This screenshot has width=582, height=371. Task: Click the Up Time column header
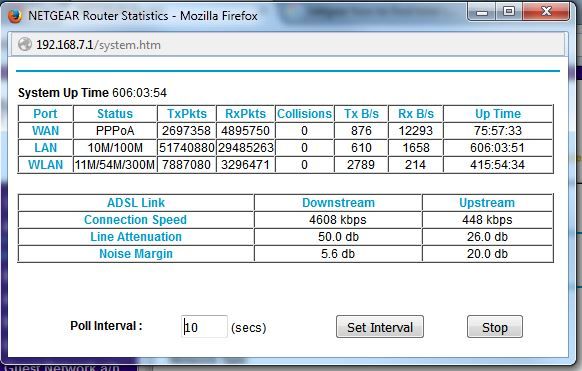click(x=498, y=114)
